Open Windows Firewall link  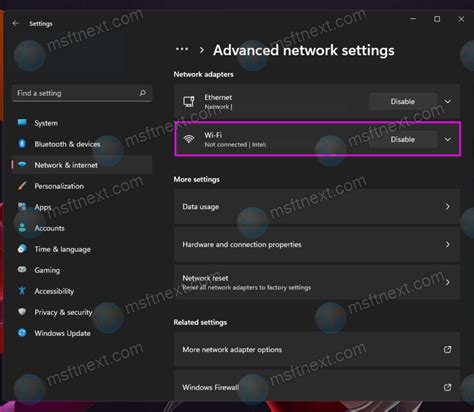(x=317, y=385)
